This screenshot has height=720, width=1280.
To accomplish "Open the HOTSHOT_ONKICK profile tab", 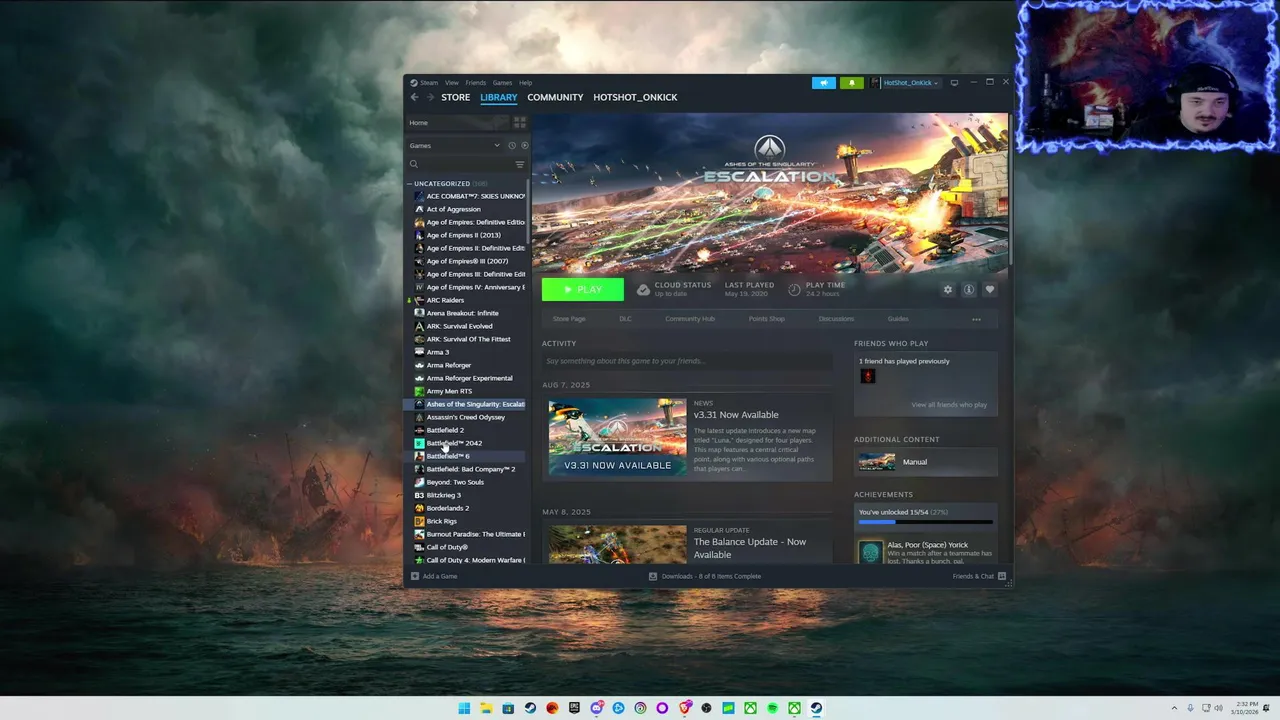I will point(635,97).
